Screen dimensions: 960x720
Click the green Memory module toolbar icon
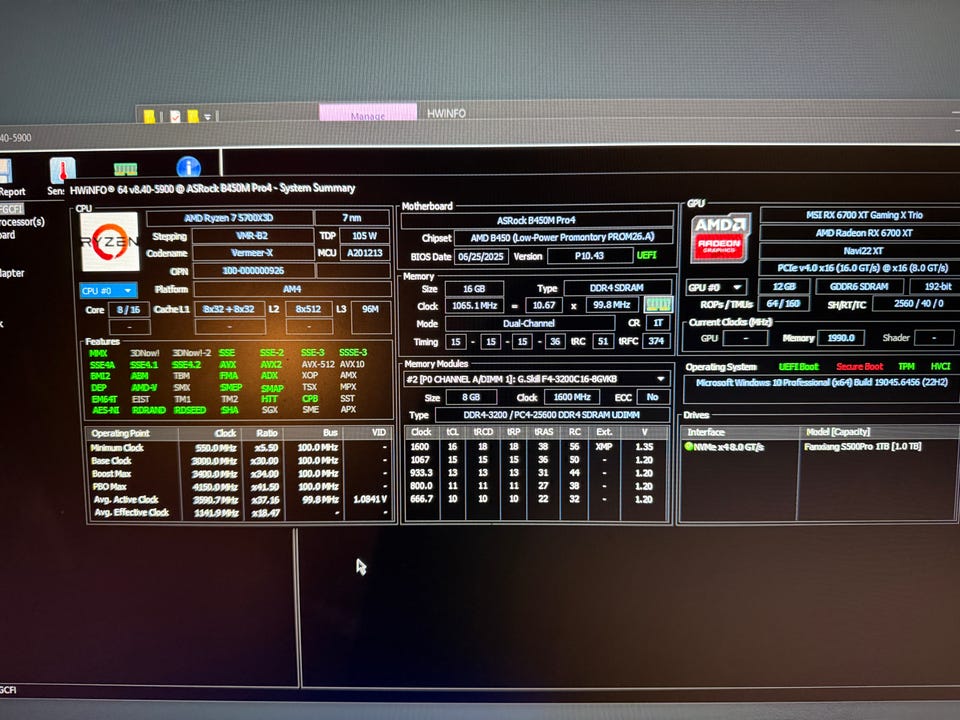pyautogui.click(x=125, y=169)
